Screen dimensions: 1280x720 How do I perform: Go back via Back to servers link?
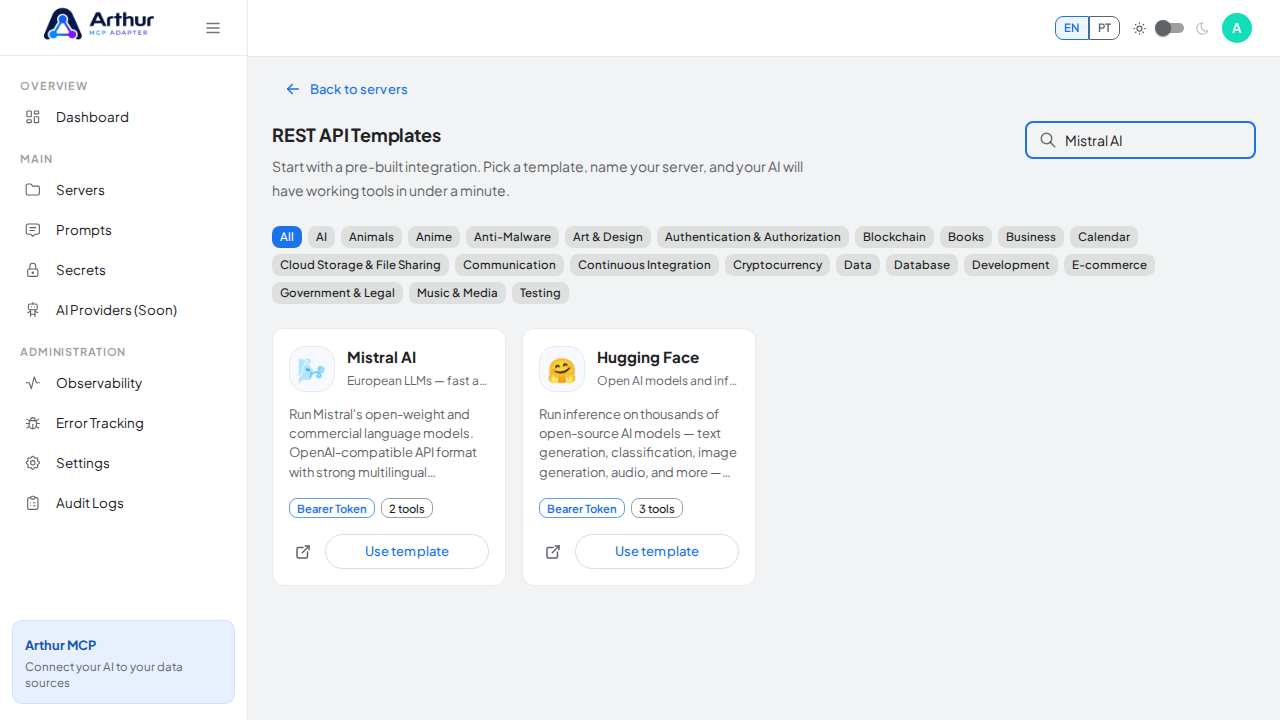point(346,89)
